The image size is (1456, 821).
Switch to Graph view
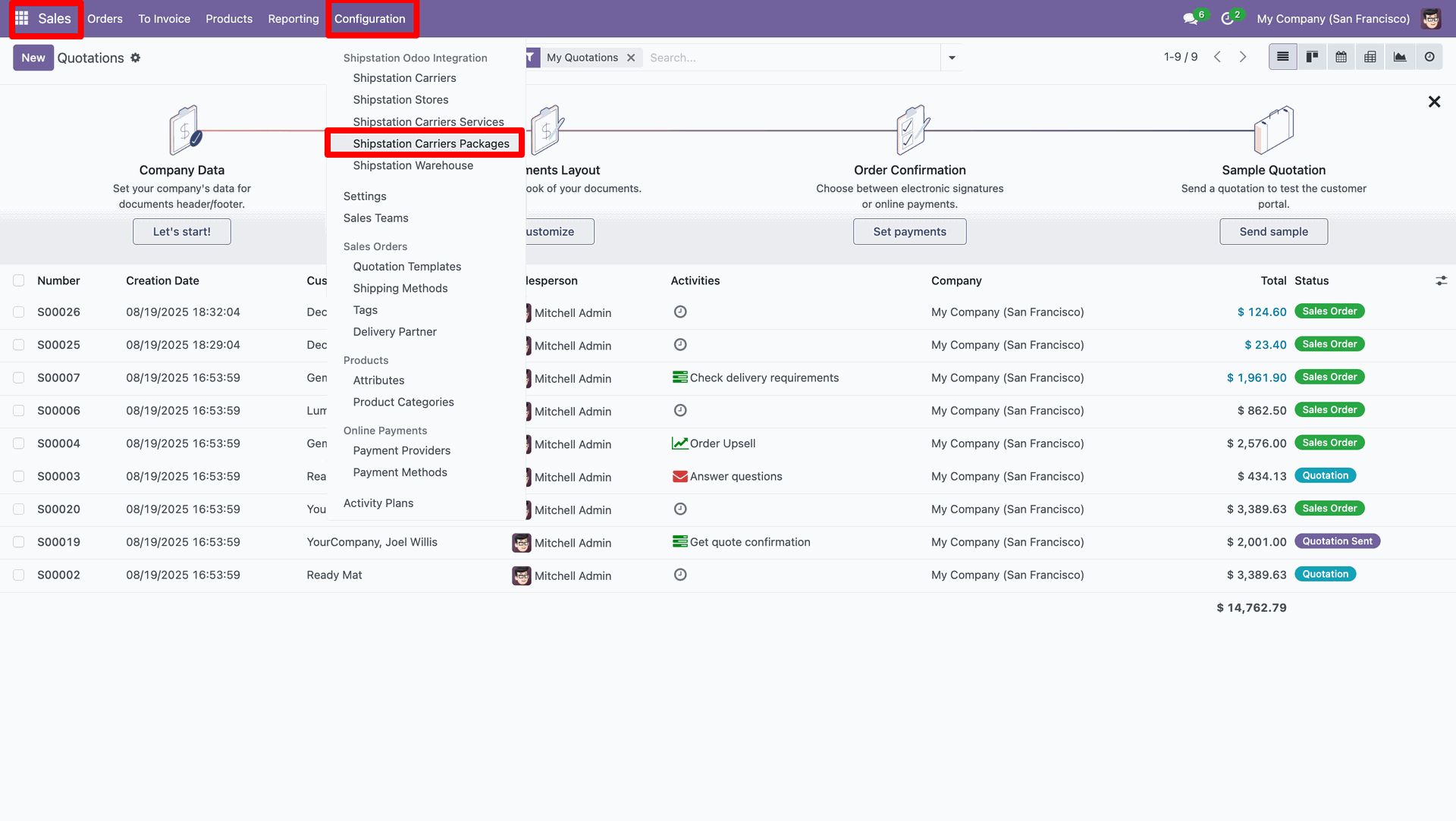click(1400, 57)
